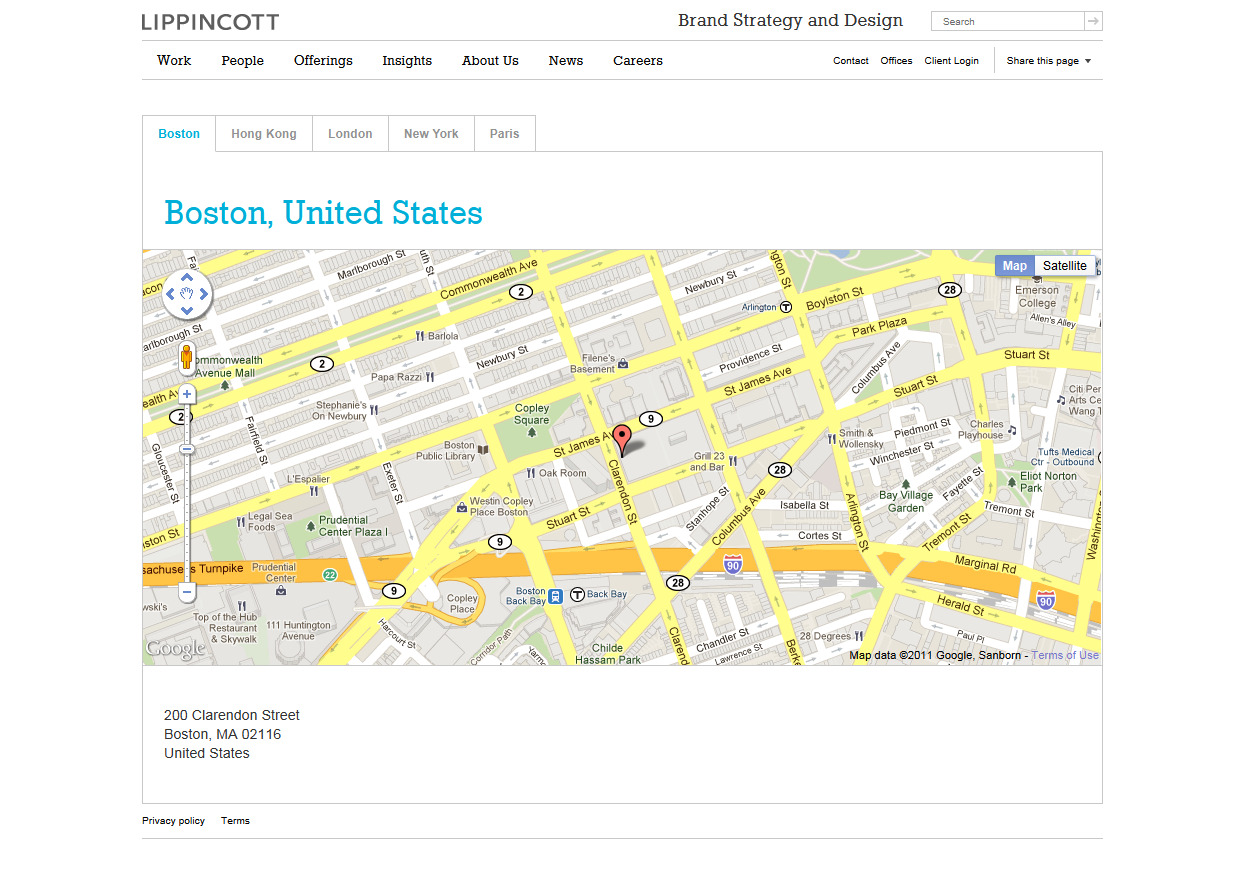Expand the Share this page dropdown
Screen dimensions: 1245x879
pos(1049,61)
